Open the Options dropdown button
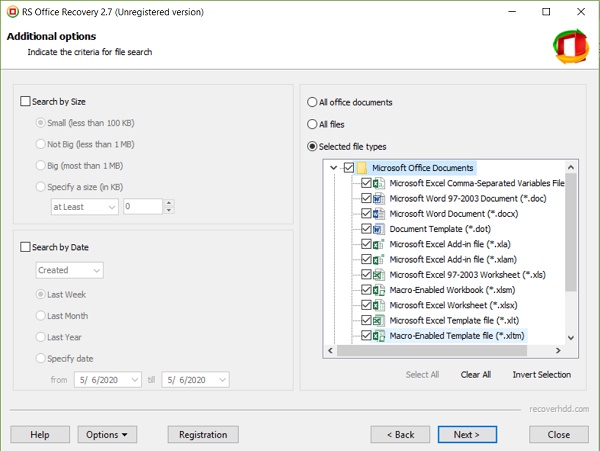 tap(107, 435)
